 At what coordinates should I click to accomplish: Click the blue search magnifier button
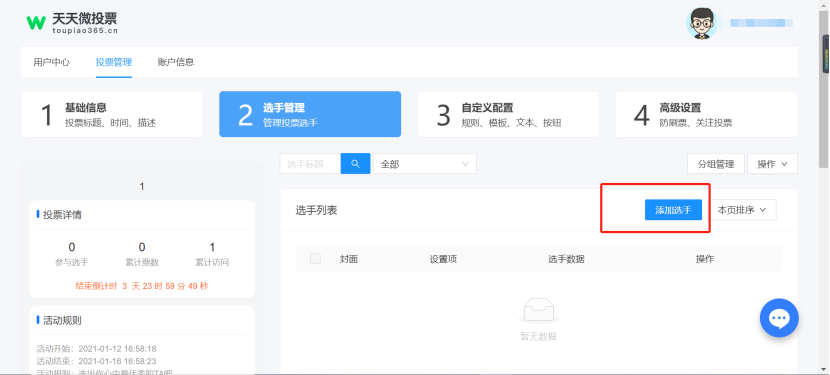click(355, 164)
